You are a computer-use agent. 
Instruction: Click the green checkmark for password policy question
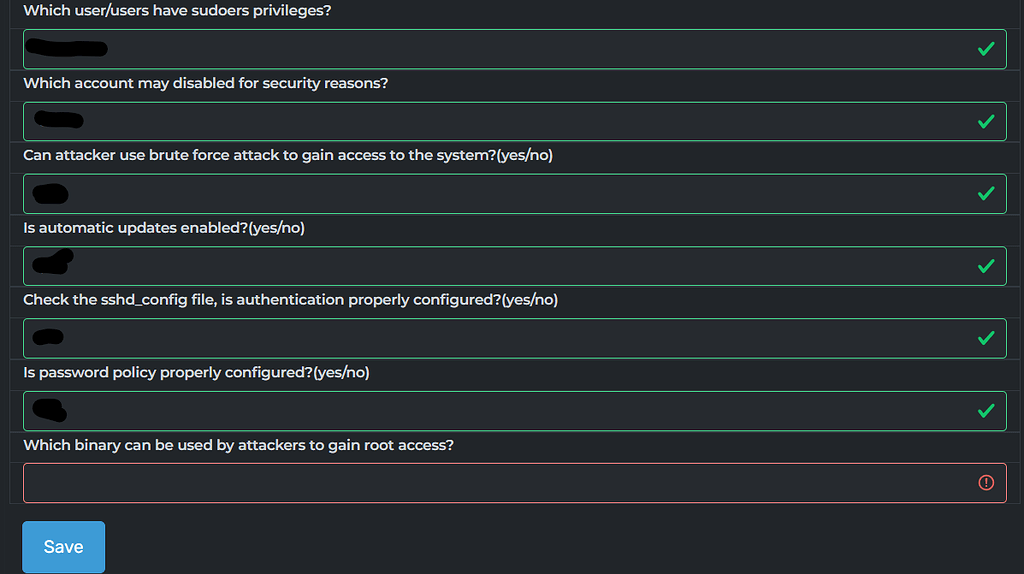point(986,410)
